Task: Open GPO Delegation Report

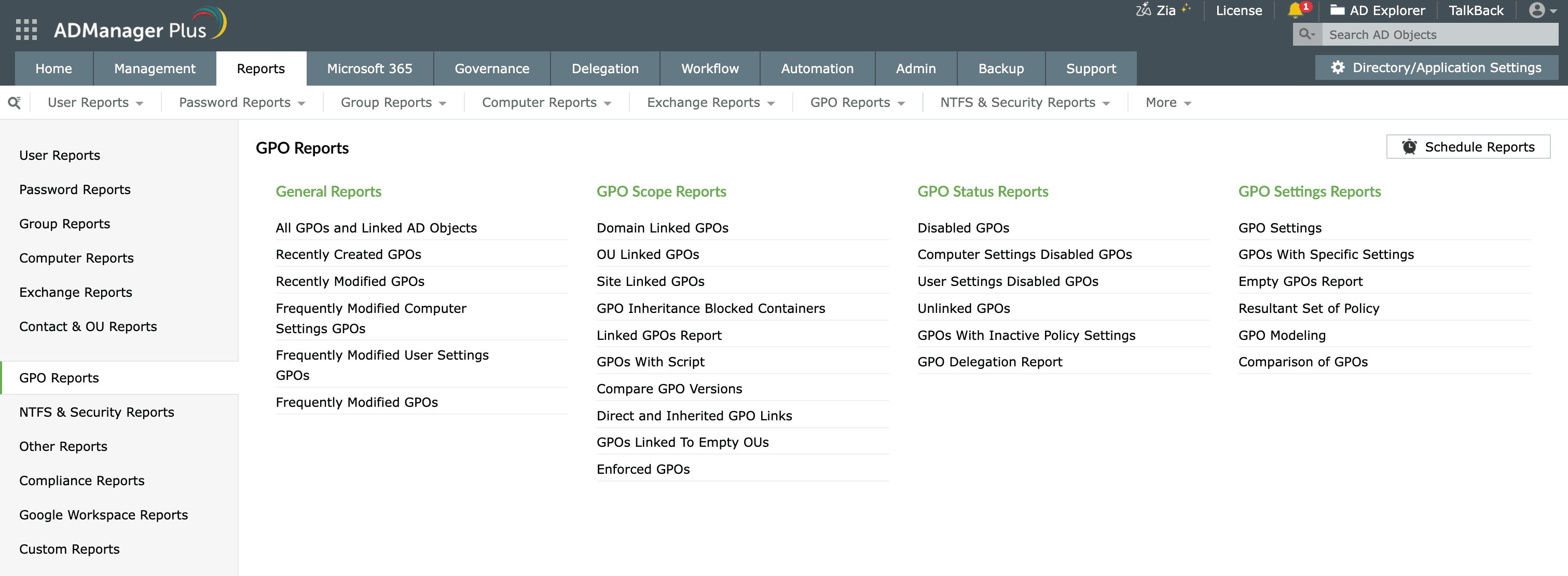Action: (x=990, y=362)
